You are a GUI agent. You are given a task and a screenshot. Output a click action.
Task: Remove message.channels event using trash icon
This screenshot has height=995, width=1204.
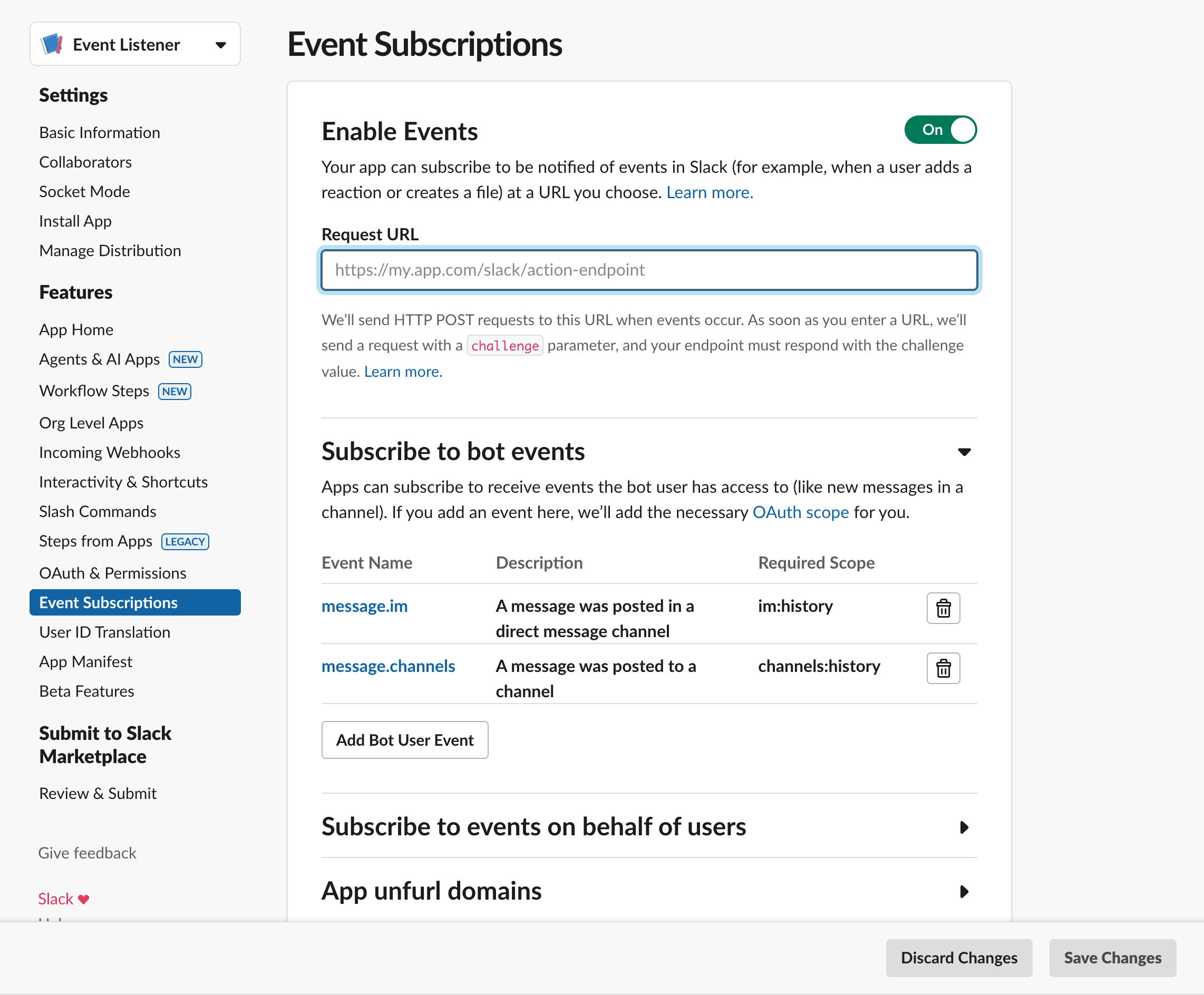click(943, 668)
